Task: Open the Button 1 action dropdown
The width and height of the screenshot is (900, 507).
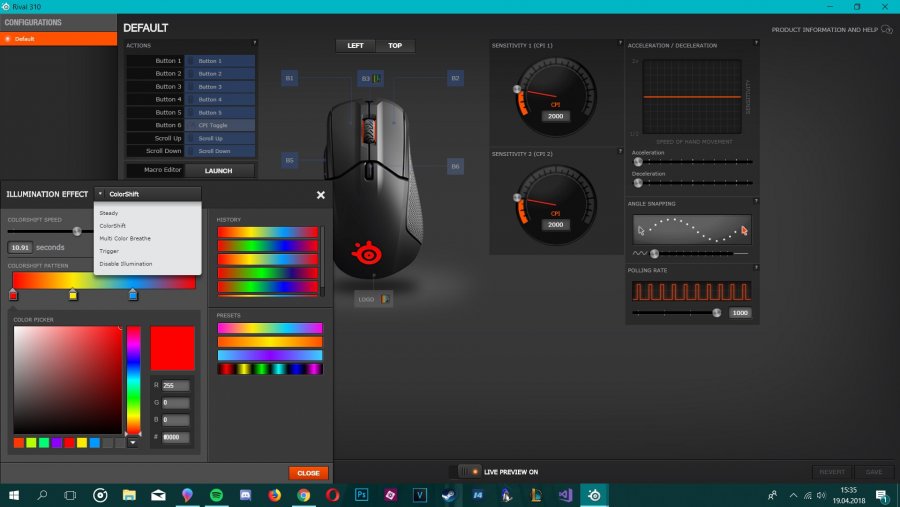Action: click(x=220, y=61)
